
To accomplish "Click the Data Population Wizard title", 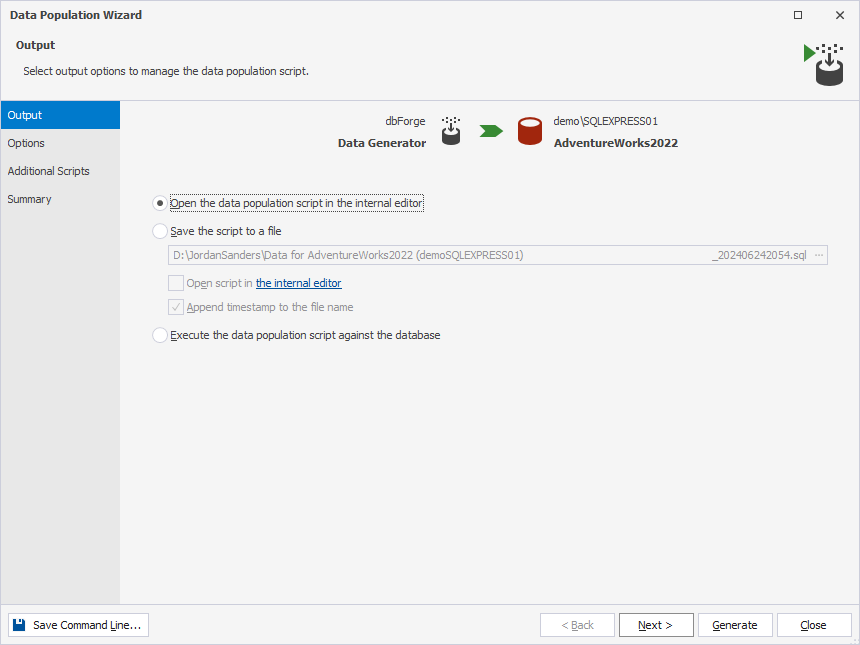I will 76,15.
